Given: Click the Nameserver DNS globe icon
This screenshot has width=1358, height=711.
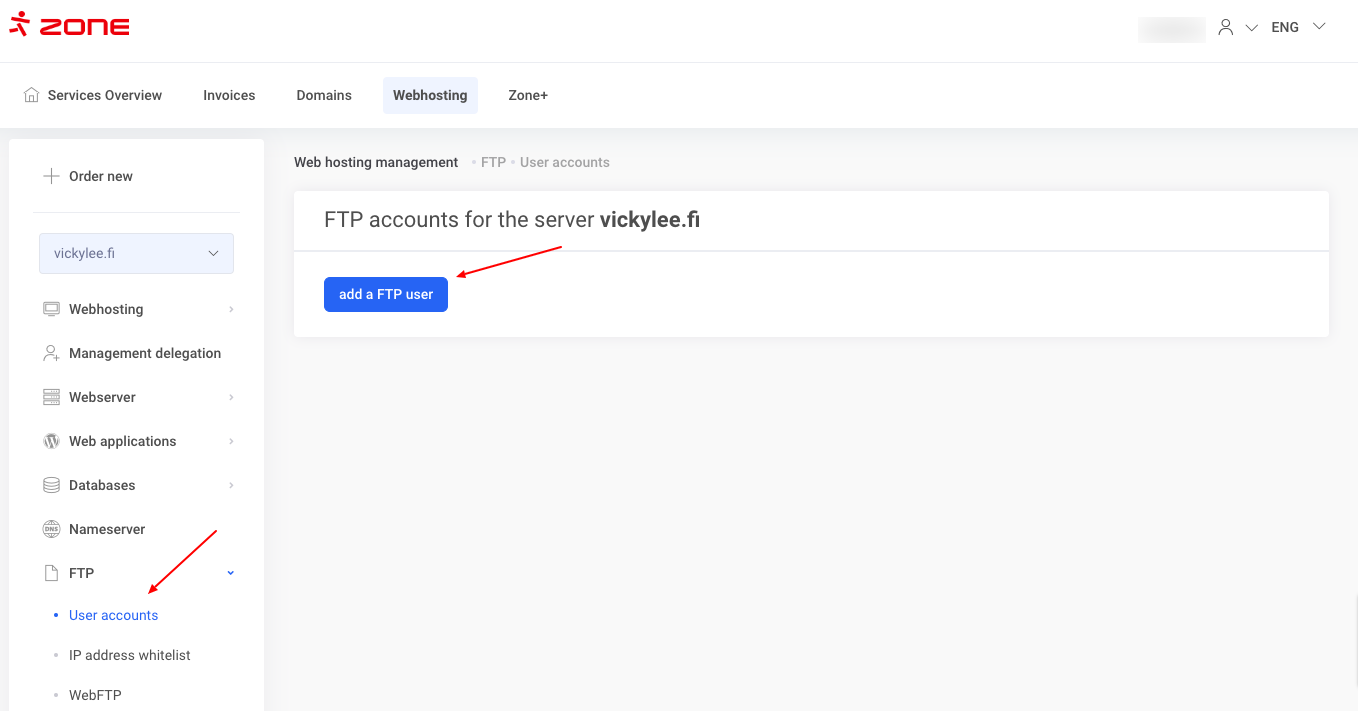Looking at the screenshot, I should tap(51, 529).
